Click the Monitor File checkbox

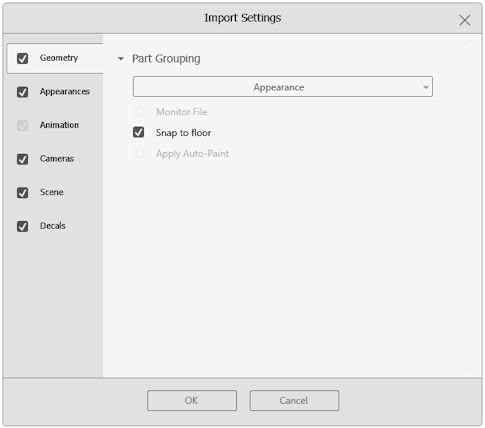pos(139,111)
